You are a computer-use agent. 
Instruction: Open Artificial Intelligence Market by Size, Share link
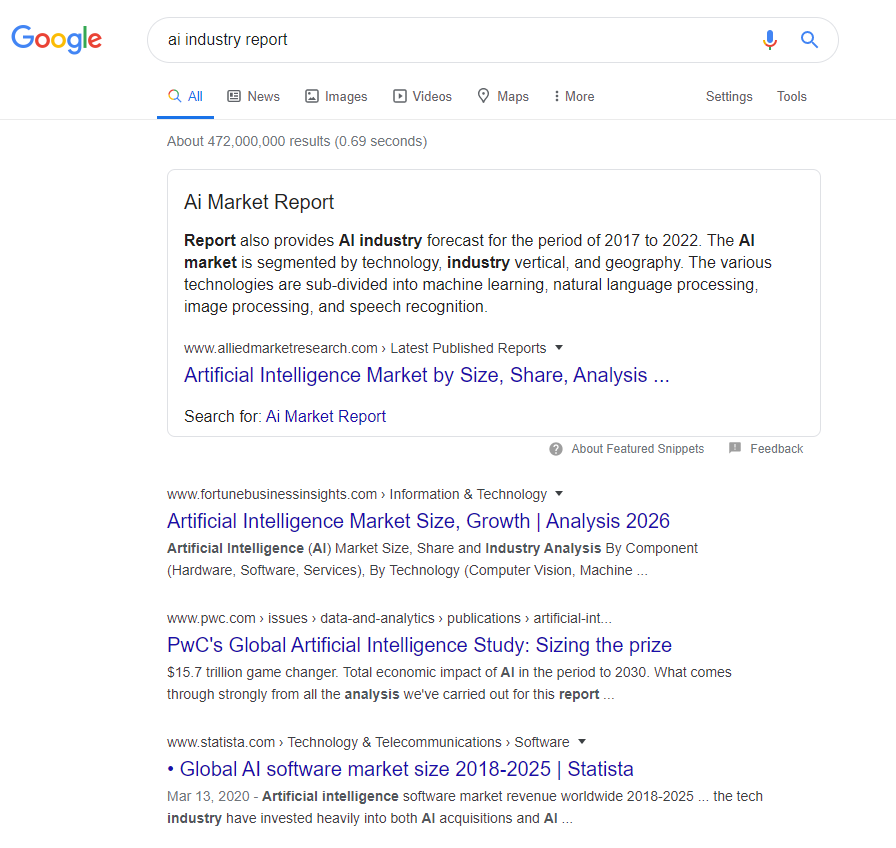pyautogui.click(x=426, y=375)
